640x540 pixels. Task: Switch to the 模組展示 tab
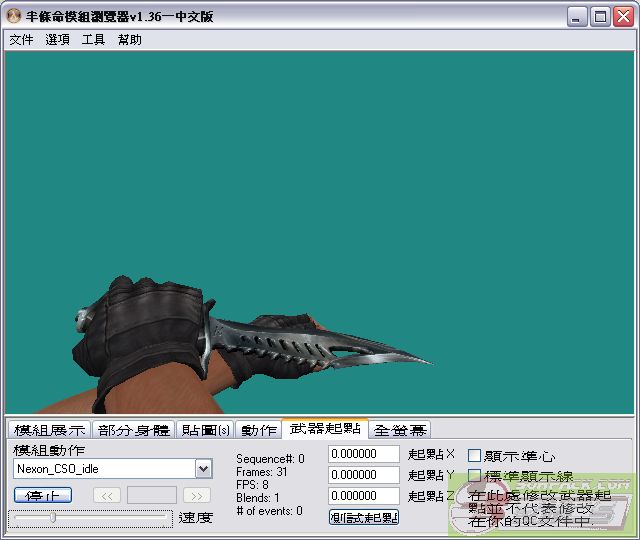pyautogui.click(x=50, y=430)
